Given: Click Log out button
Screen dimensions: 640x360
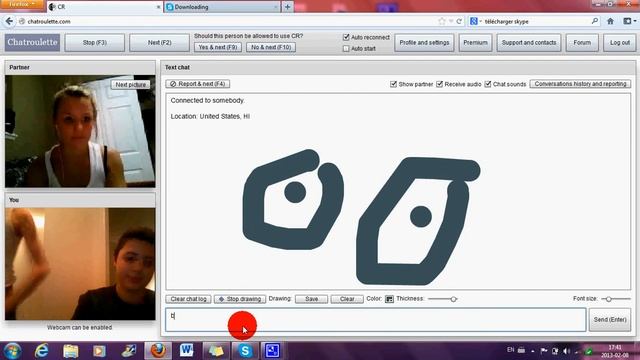Looking at the screenshot, I should 620,42.
